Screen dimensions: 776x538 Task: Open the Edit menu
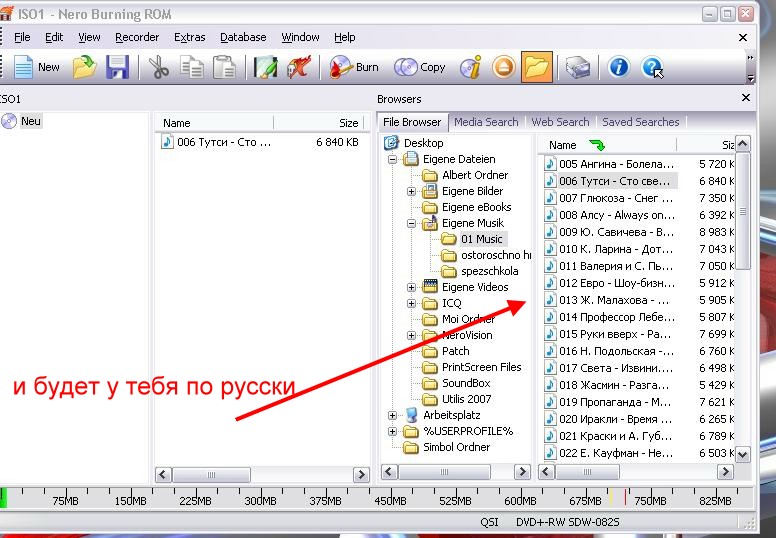(54, 37)
